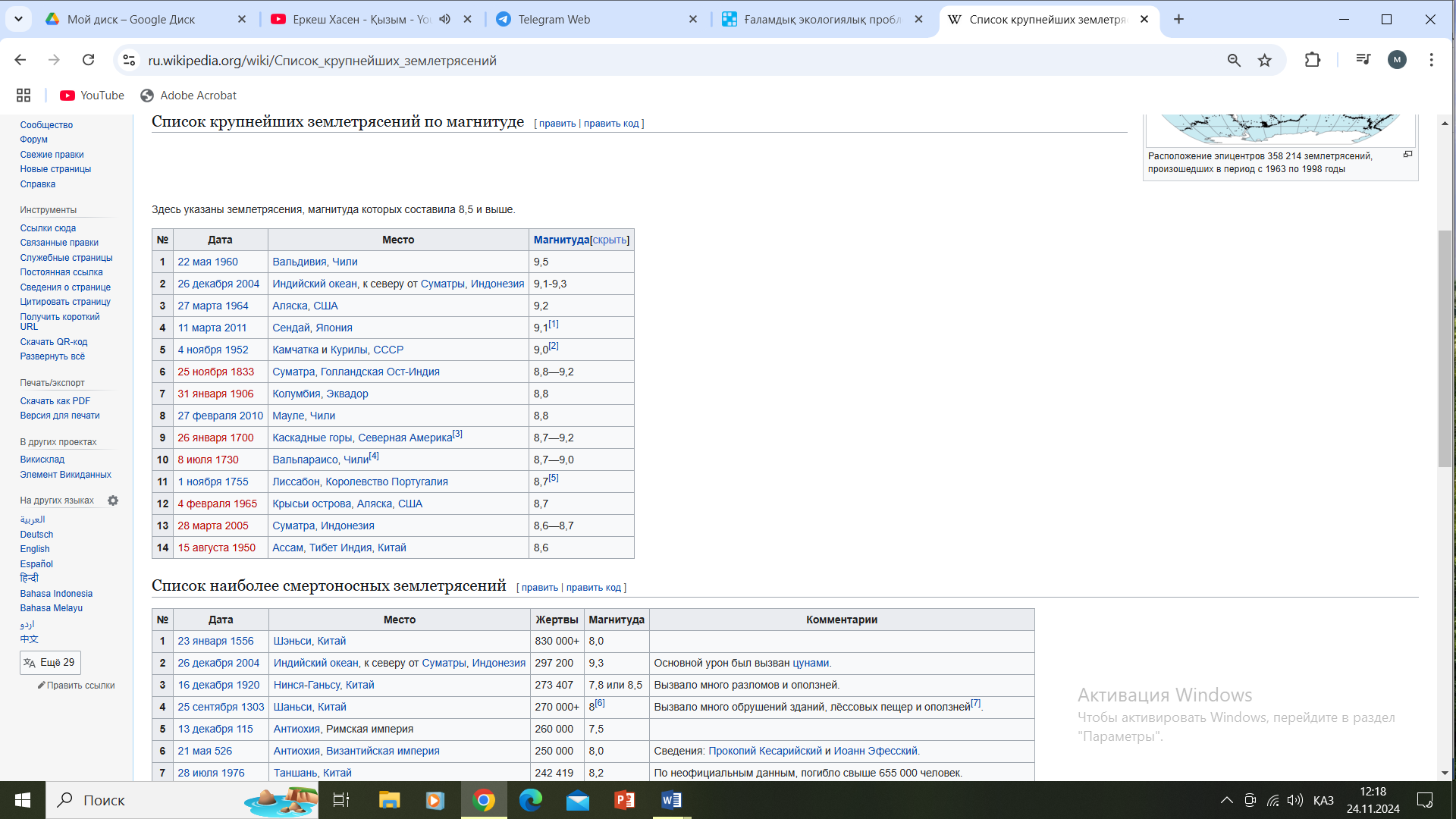This screenshot has width=1456, height=819.
Task: Expand the tab search dropdown arrow
Action: coord(18,19)
